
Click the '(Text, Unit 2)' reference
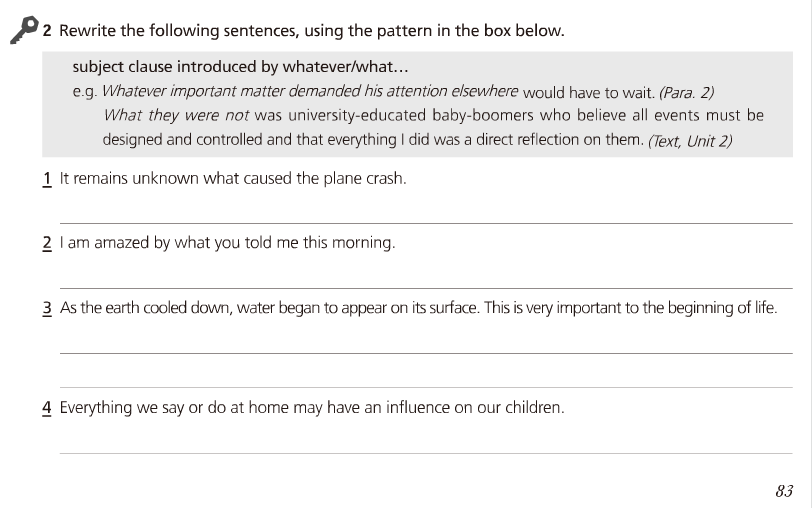[690, 140]
